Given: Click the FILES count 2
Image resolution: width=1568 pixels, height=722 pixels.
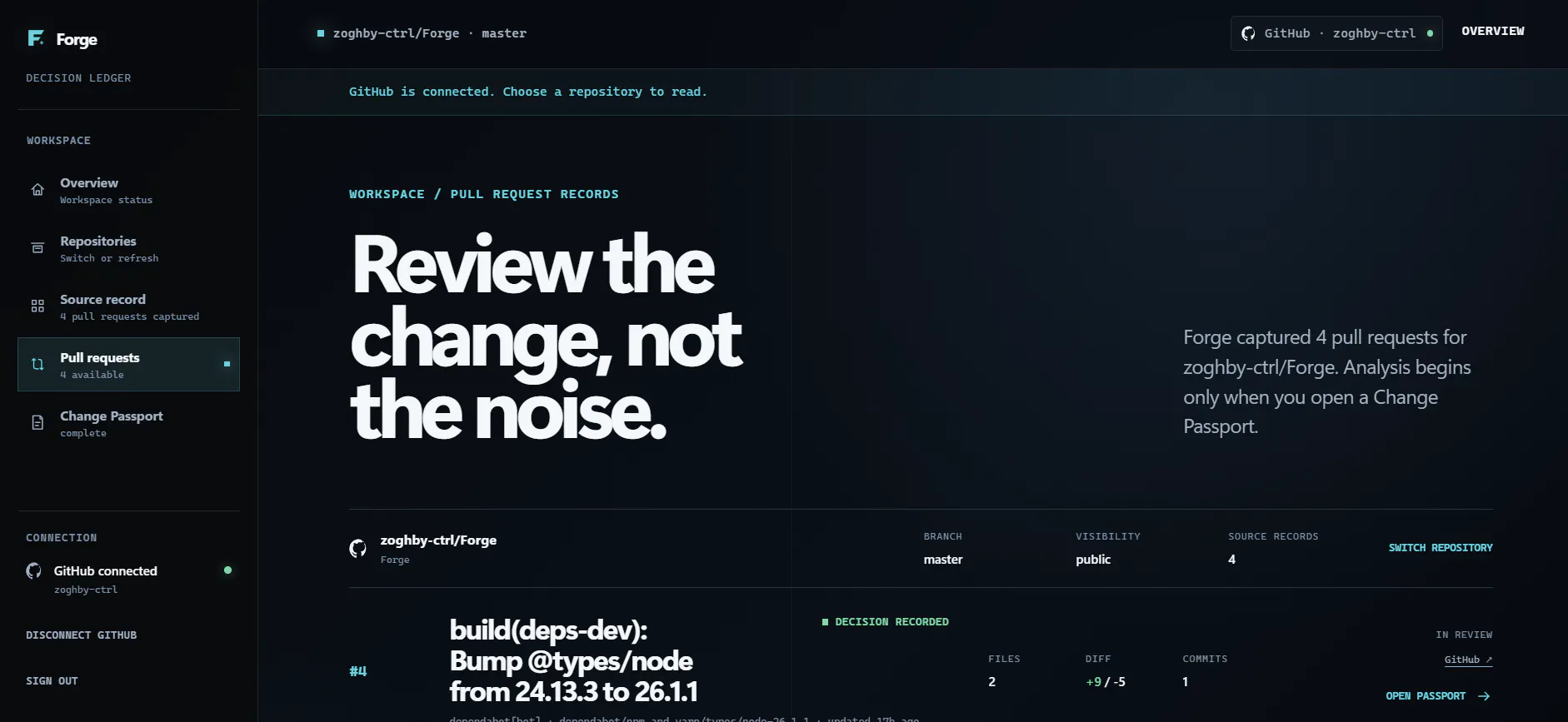Looking at the screenshot, I should [x=991, y=682].
